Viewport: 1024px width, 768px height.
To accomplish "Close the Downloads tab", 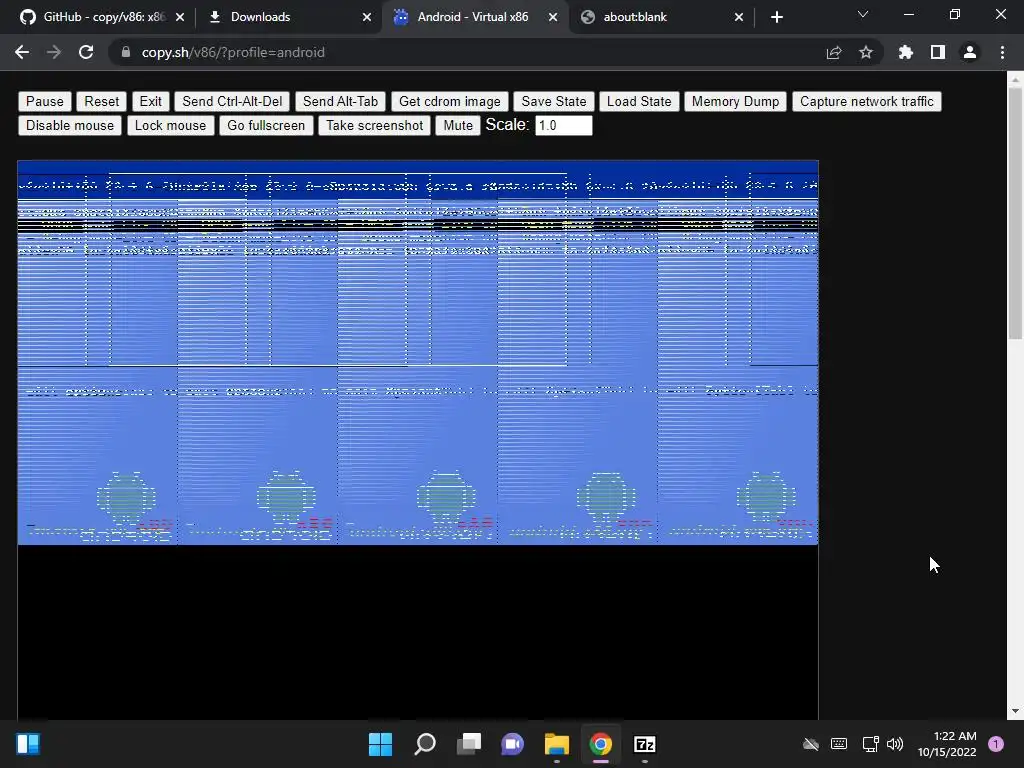I will click(x=367, y=17).
